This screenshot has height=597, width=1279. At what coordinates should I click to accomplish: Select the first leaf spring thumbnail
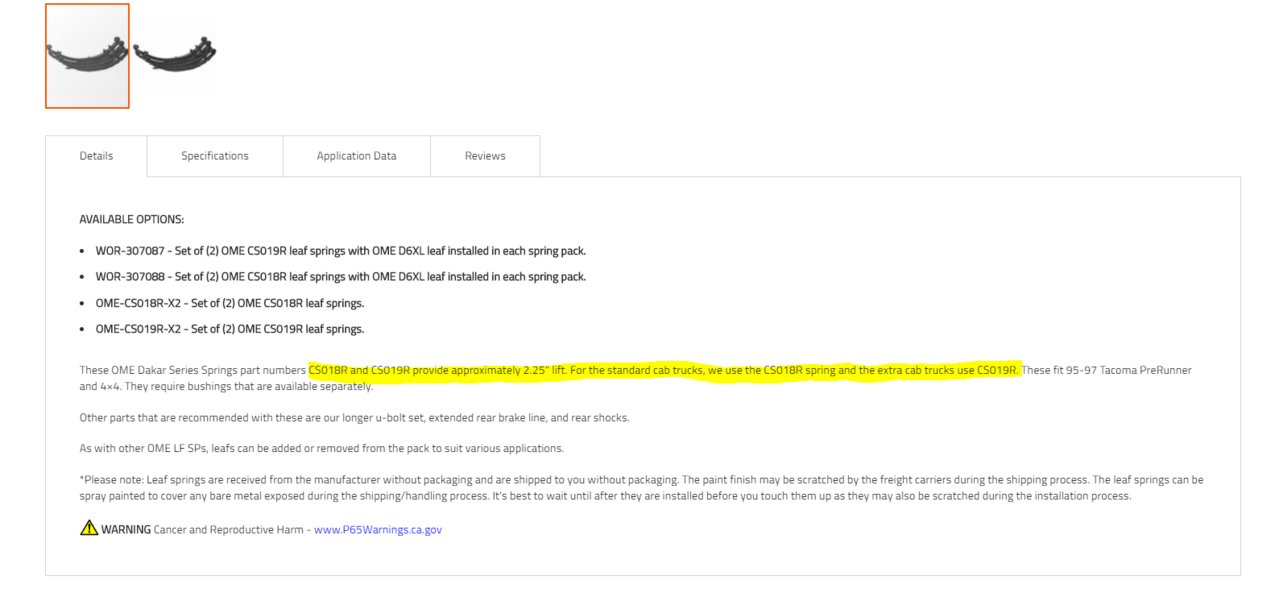[87, 56]
